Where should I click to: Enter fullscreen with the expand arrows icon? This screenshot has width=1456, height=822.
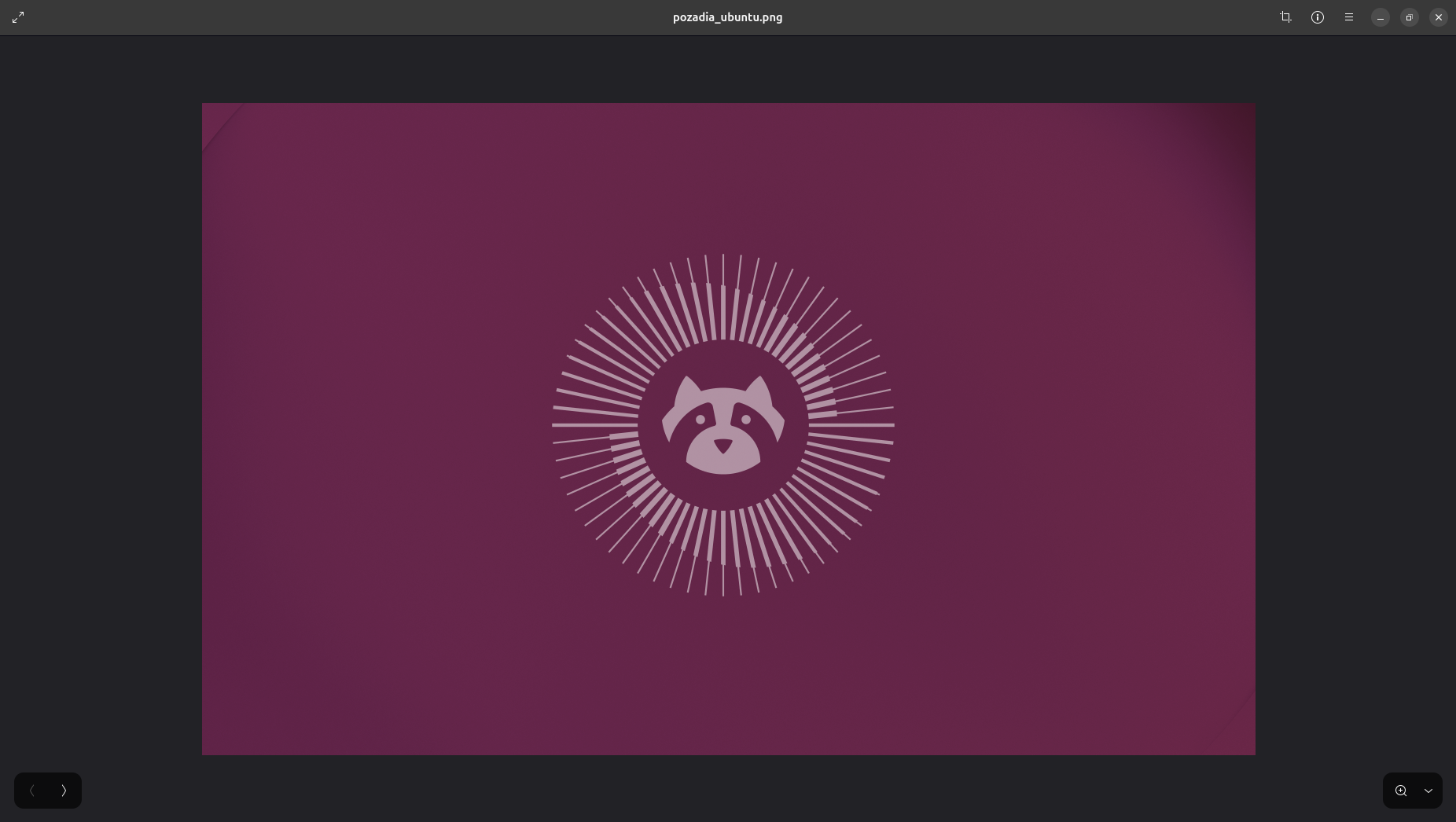click(18, 17)
